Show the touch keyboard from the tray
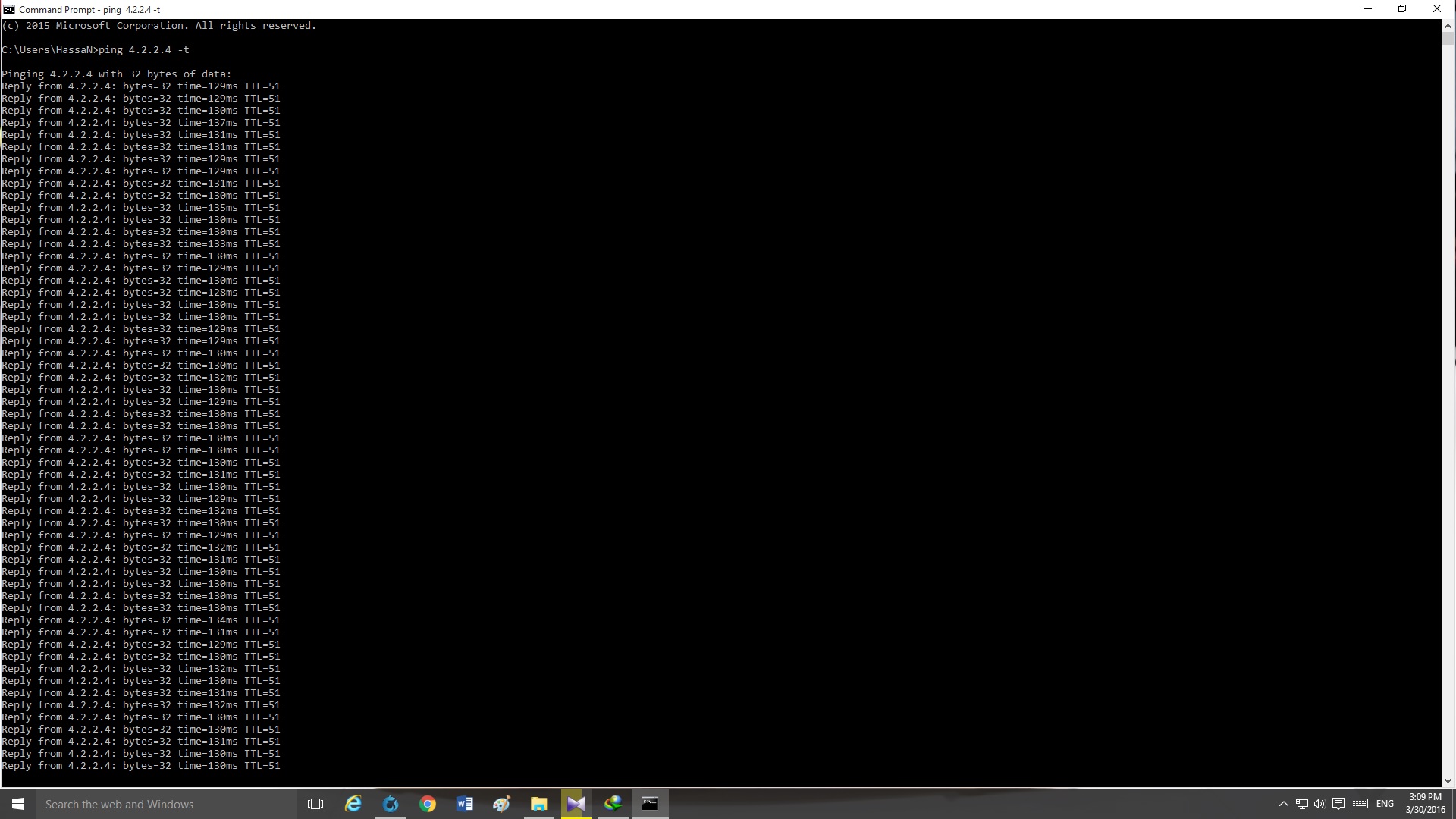 [x=1359, y=804]
